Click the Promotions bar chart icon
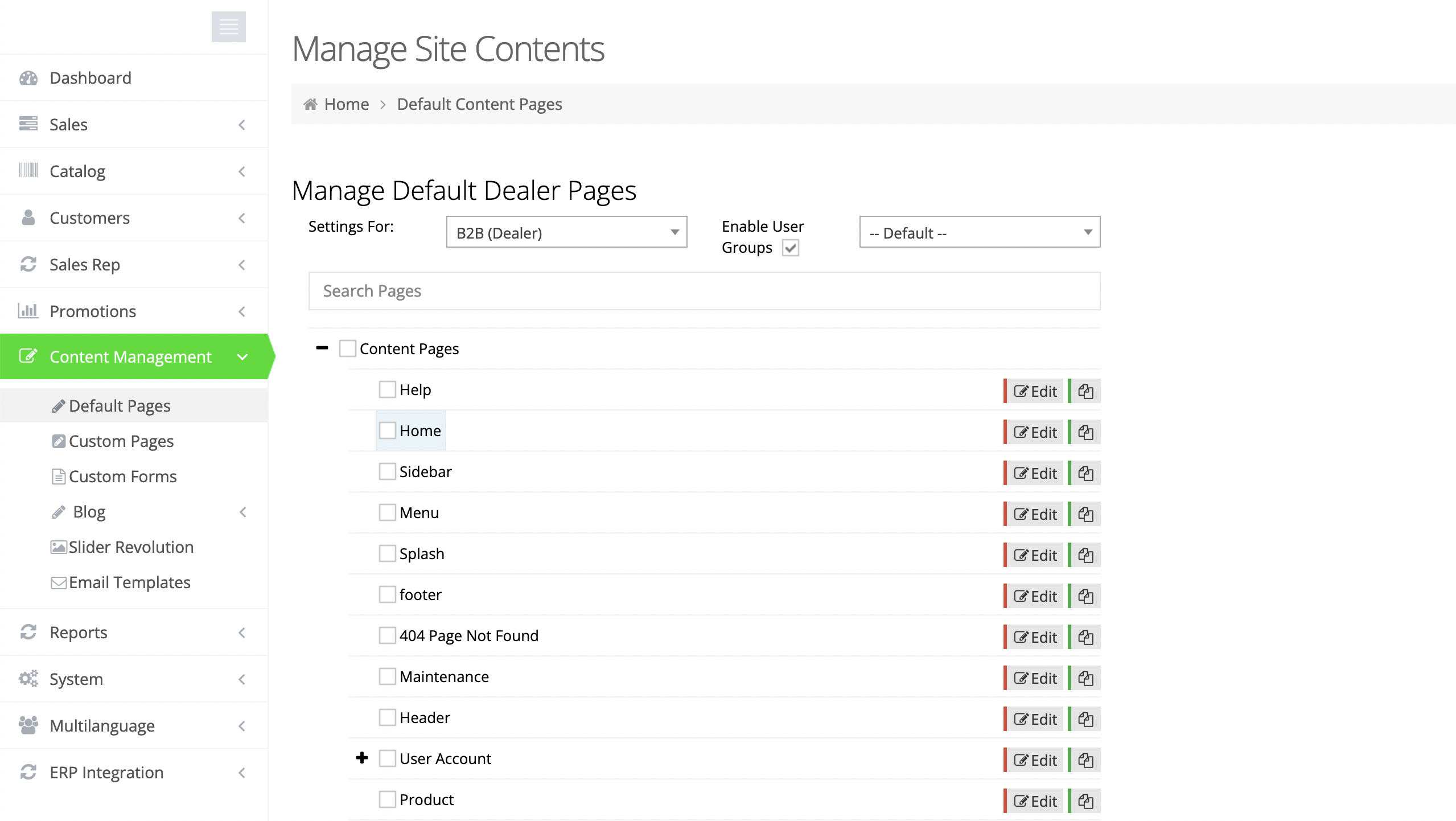This screenshot has width=1456, height=821. pyautogui.click(x=28, y=311)
